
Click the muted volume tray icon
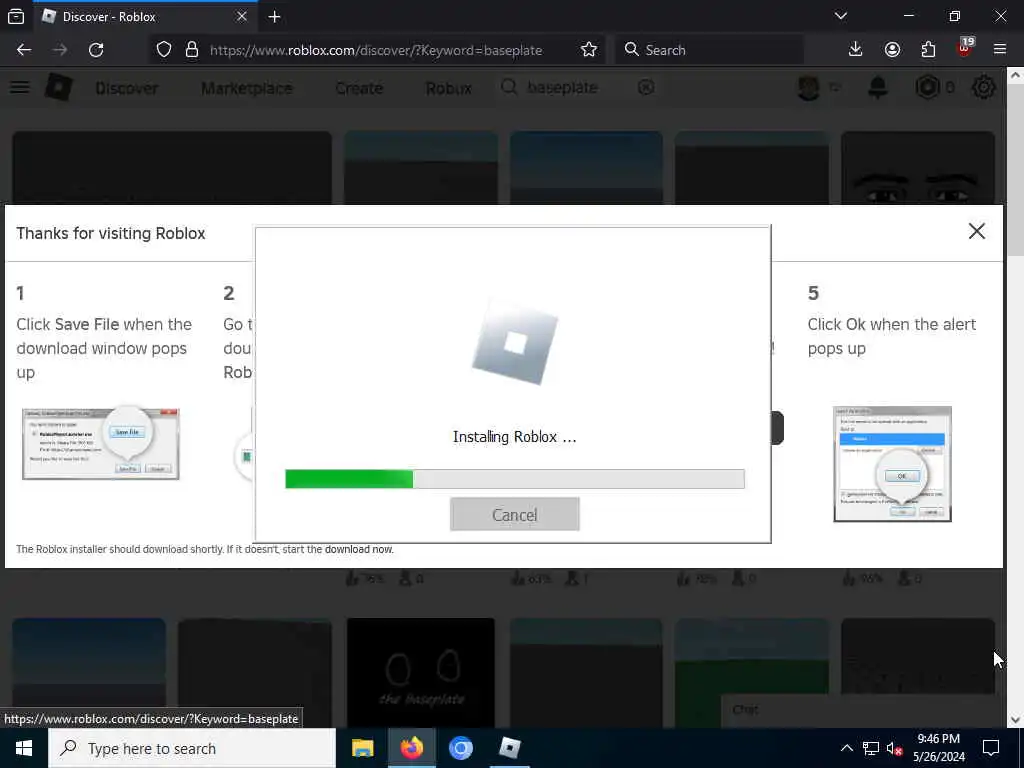coord(895,748)
